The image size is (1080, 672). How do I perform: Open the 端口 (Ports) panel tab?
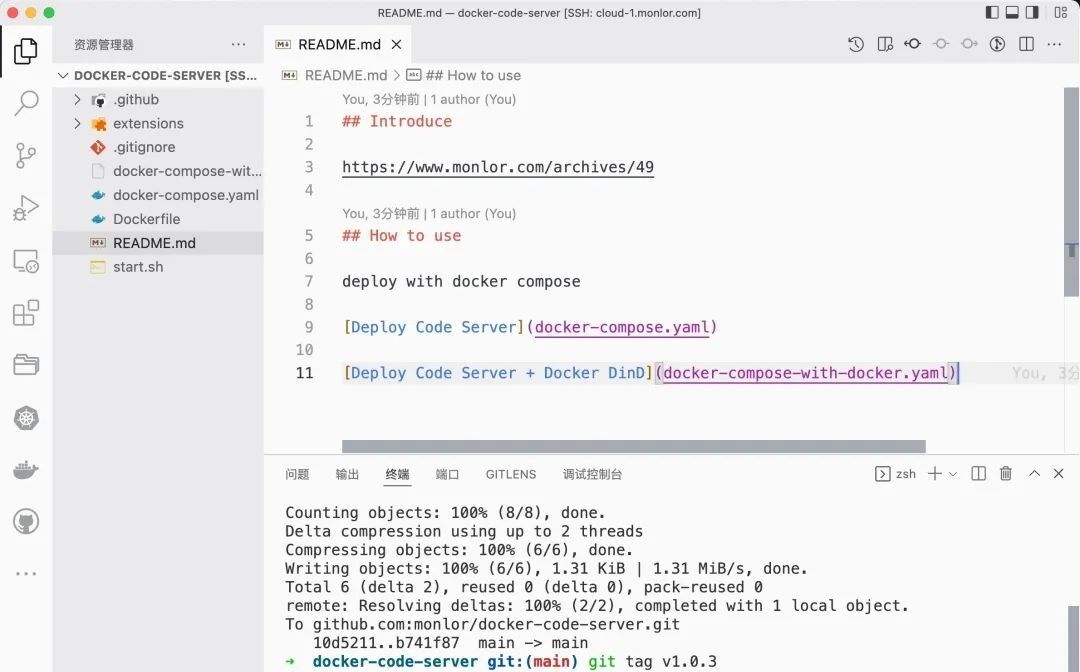(447, 474)
